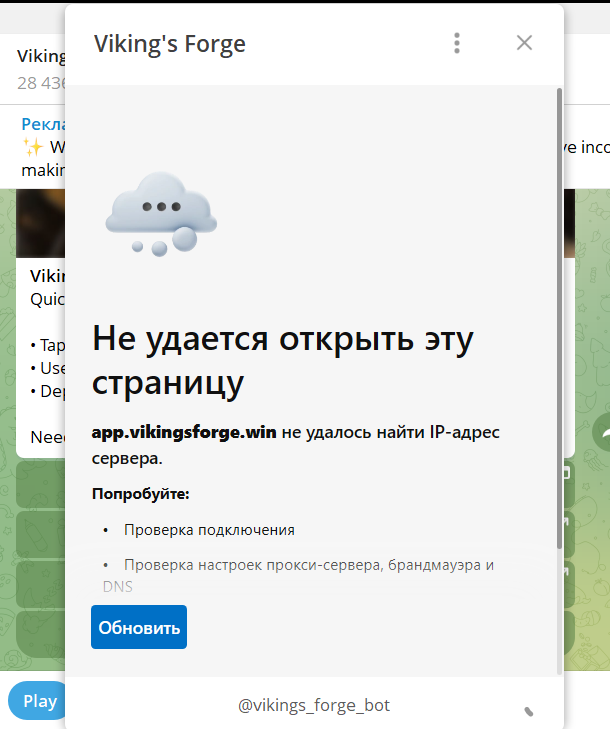Open the sponsored Рекла link in chat
The height and width of the screenshot is (729, 610).
[43, 124]
